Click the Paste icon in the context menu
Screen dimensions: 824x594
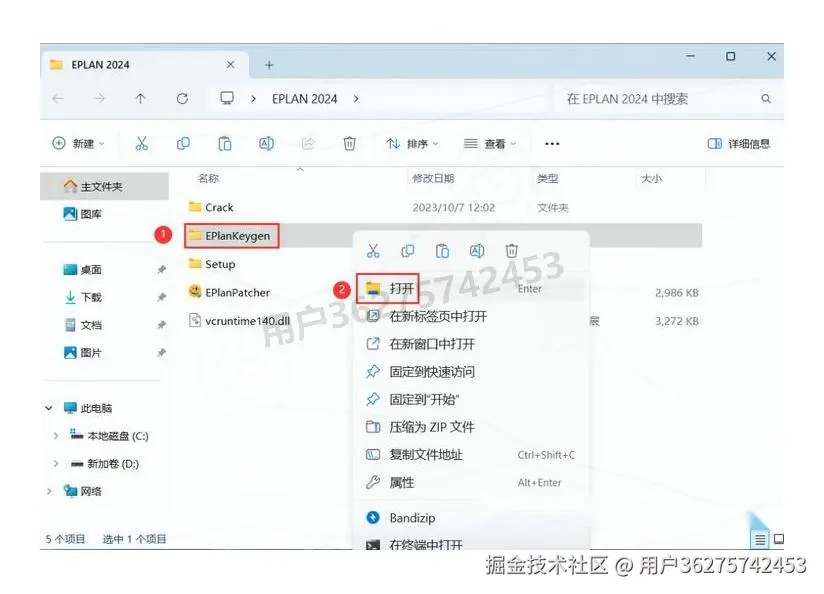442,251
